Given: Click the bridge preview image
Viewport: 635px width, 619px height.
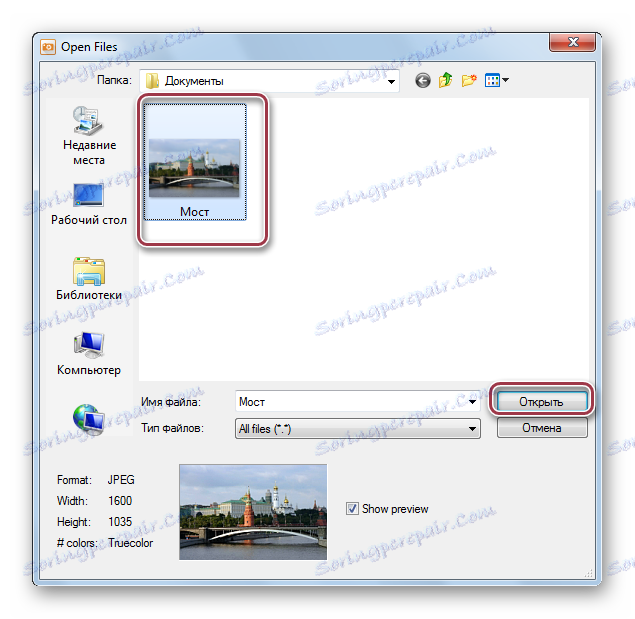Looking at the screenshot, I should pyautogui.click(x=253, y=512).
